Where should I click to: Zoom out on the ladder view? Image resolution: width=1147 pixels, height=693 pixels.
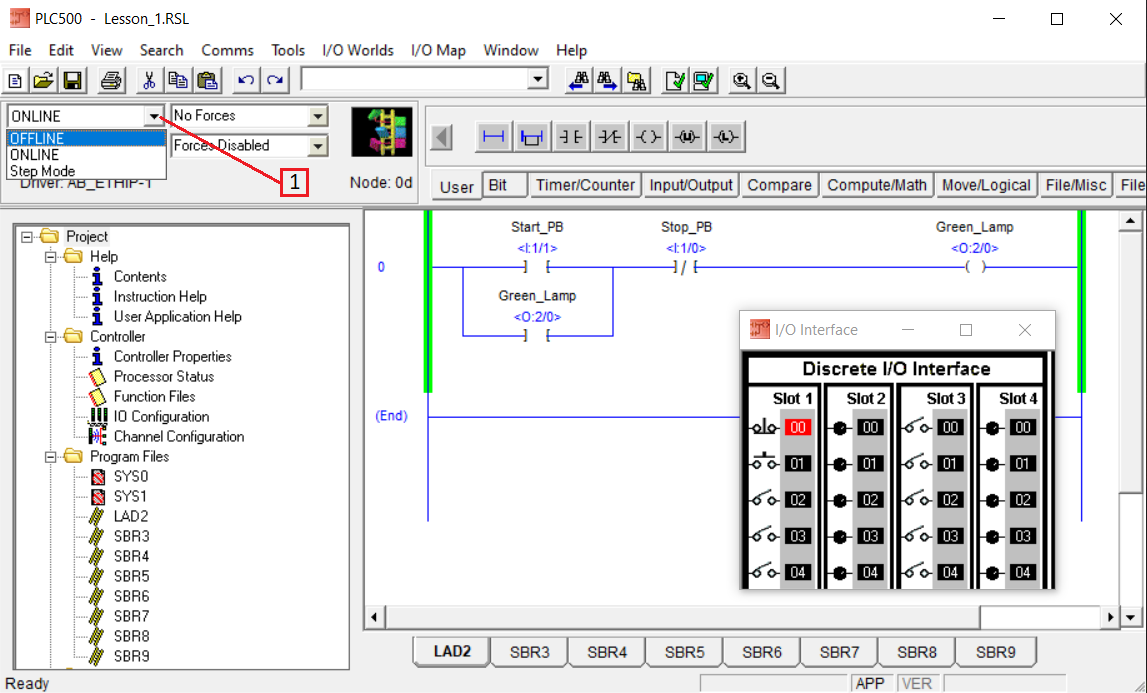coord(771,80)
